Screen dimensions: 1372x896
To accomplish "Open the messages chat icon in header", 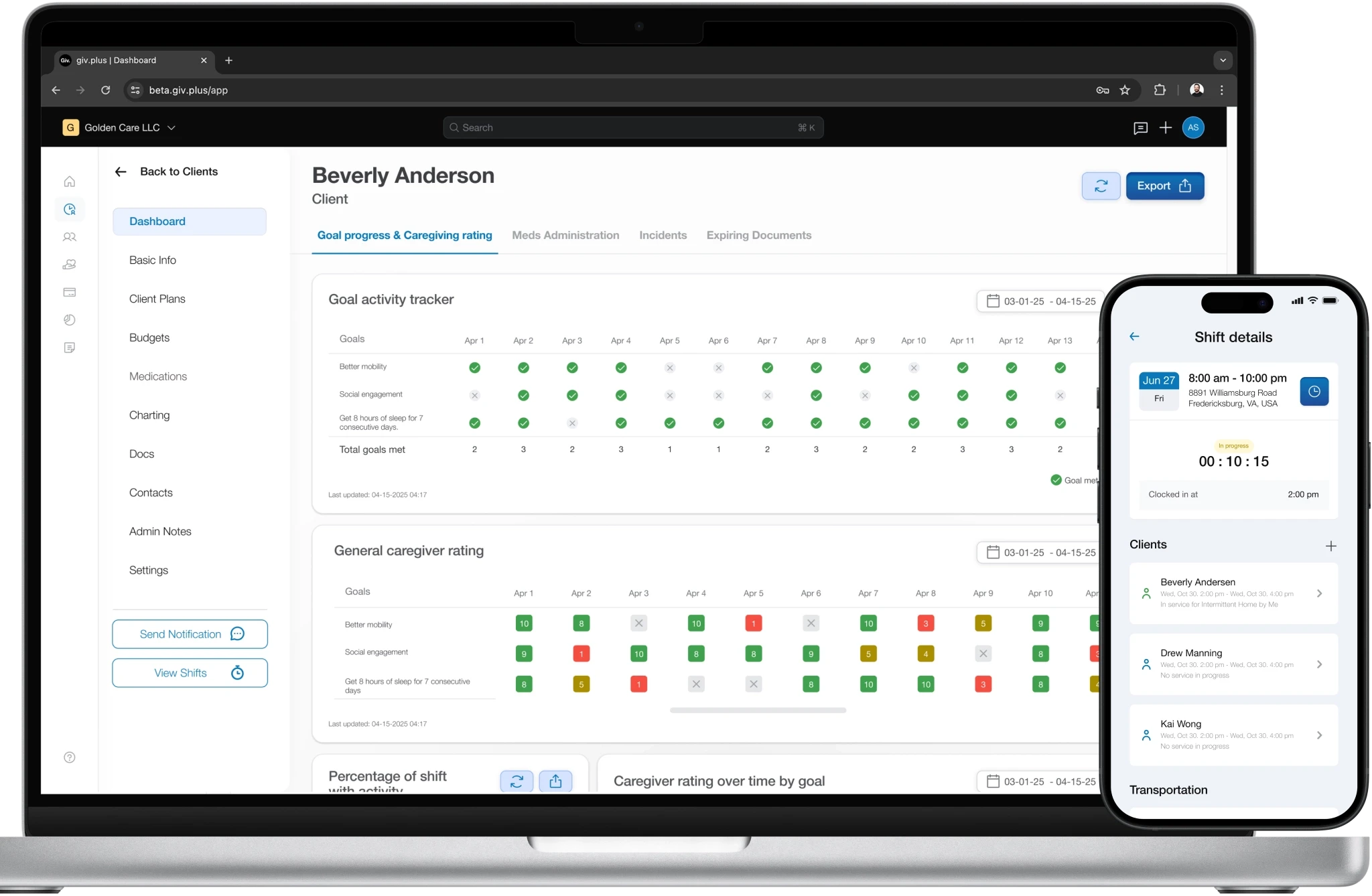I will coord(1140,128).
